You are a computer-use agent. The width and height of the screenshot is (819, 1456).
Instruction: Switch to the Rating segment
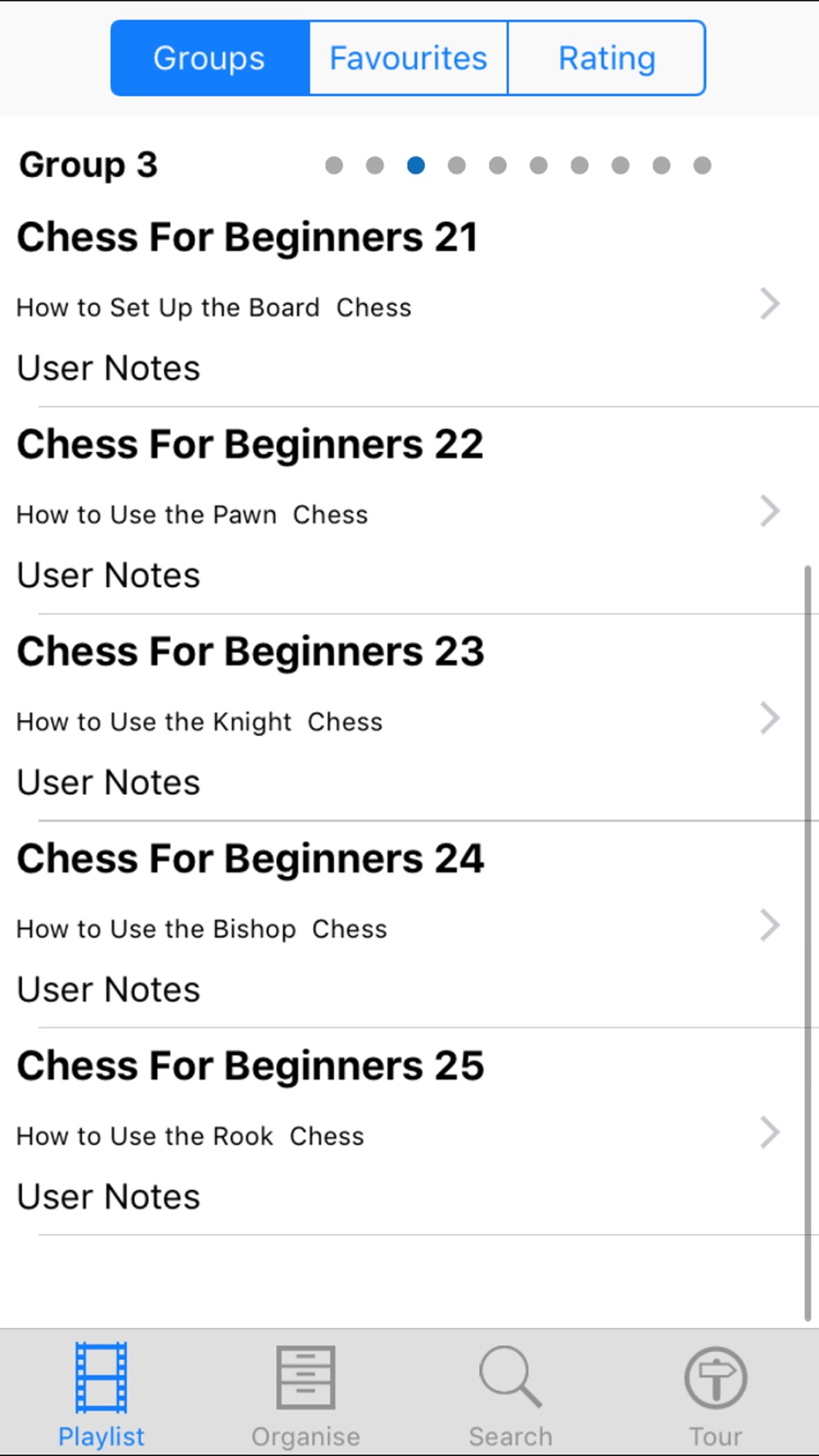[607, 58]
